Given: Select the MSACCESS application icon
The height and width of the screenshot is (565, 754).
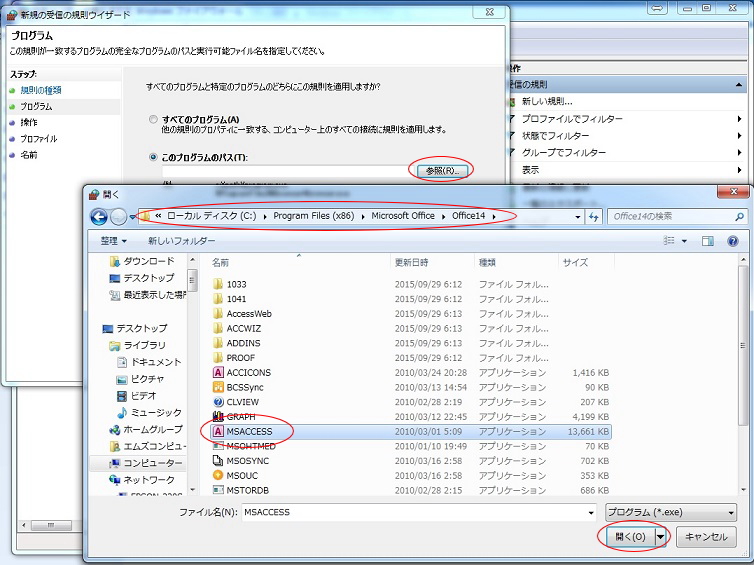Looking at the screenshot, I should coord(218,431).
